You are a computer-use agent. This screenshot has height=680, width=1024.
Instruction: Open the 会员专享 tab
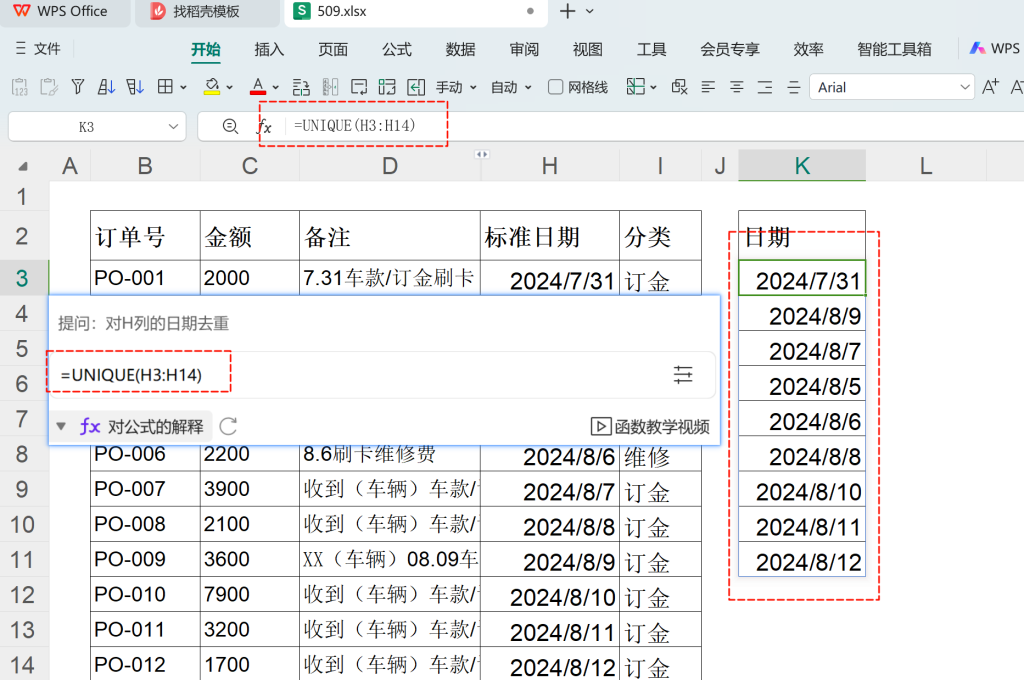click(730, 49)
